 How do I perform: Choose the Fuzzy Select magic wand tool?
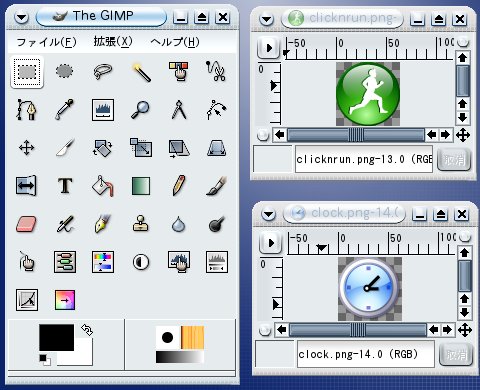click(141, 72)
